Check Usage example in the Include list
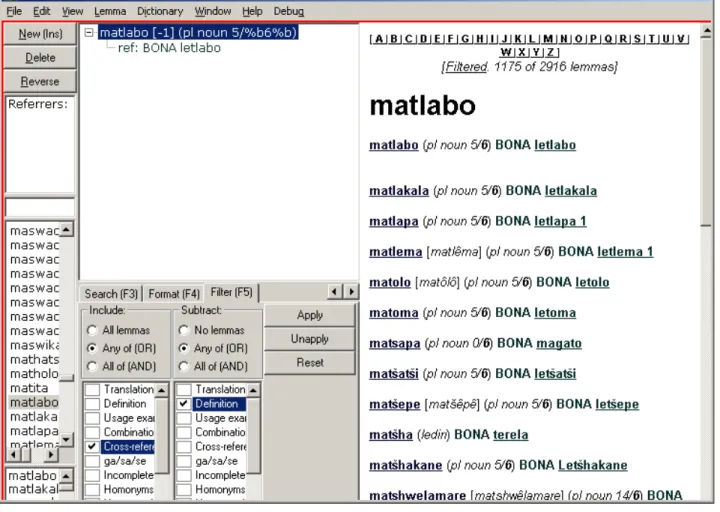720x512 pixels. point(92,418)
